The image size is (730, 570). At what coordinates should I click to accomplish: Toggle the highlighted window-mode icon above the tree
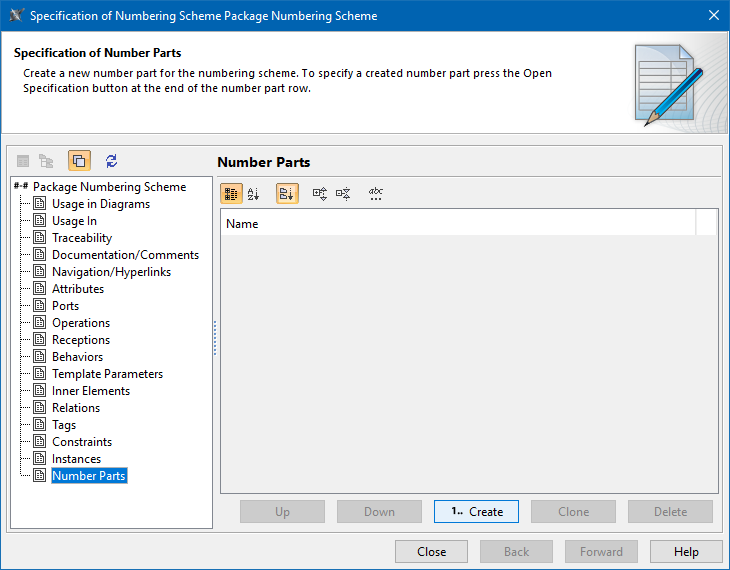79,161
